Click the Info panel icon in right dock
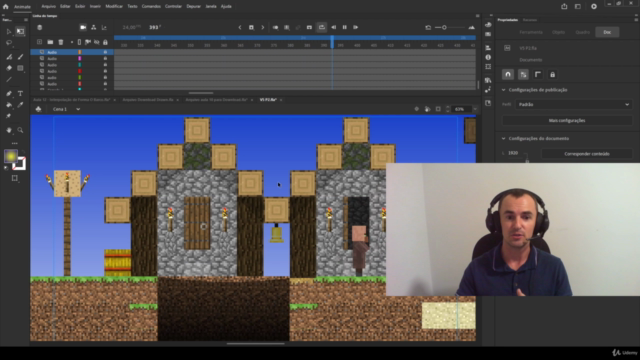This screenshot has height=360, width=640. tap(488, 58)
